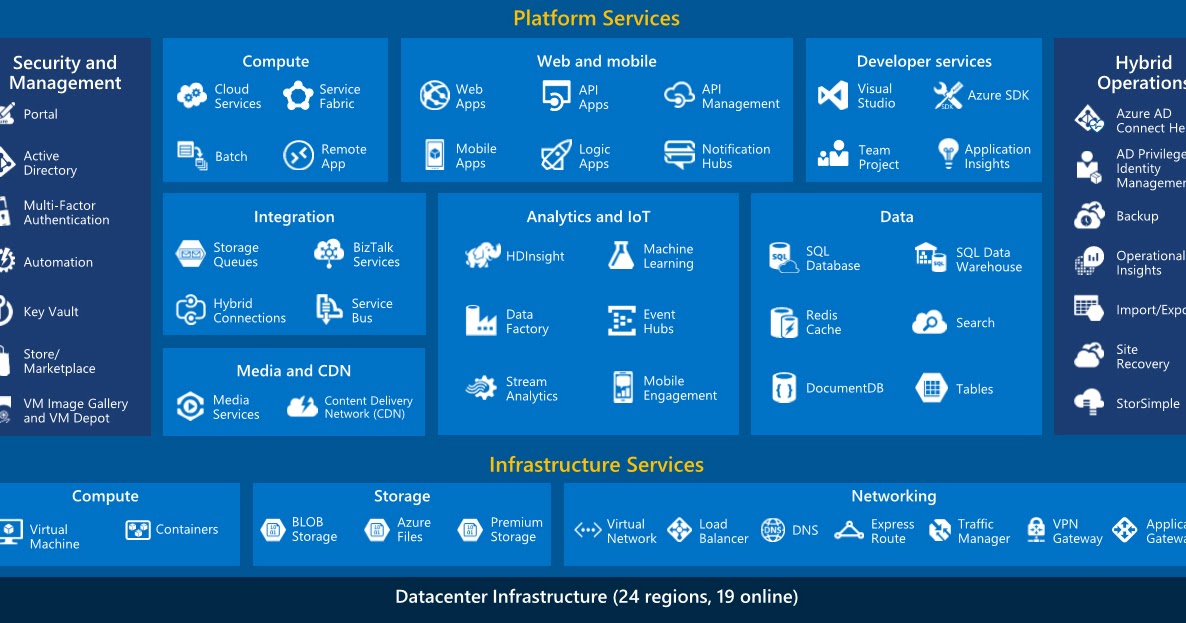Open Redis Cache under Data

785,323
